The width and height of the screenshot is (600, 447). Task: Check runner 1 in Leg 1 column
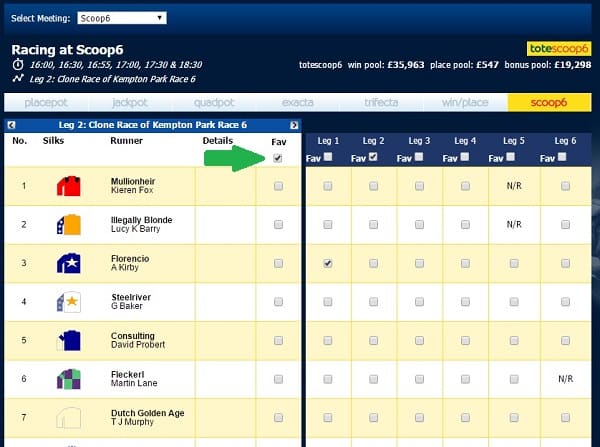(328, 186)
